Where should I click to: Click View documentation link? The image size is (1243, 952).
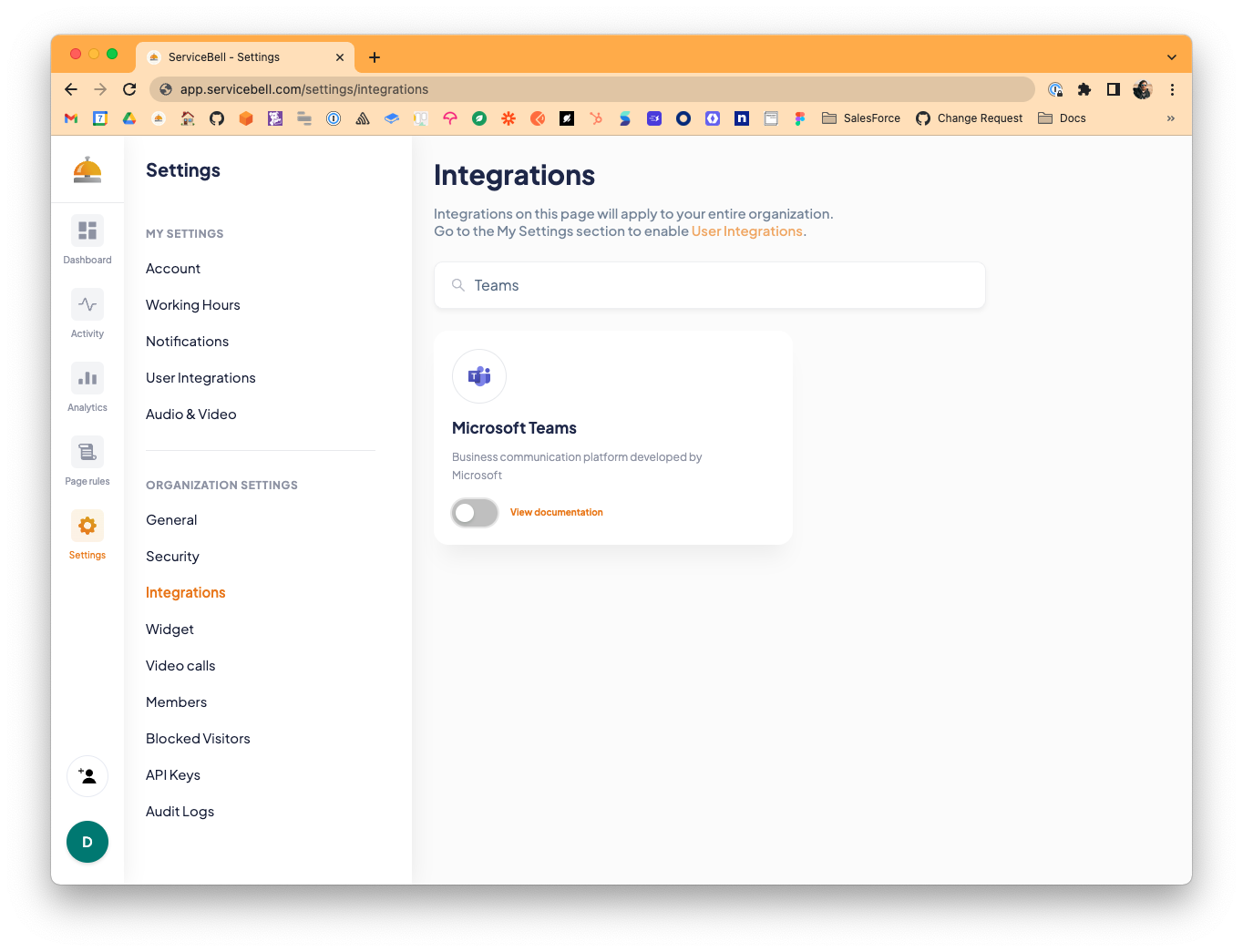click(x=557, y=513)
